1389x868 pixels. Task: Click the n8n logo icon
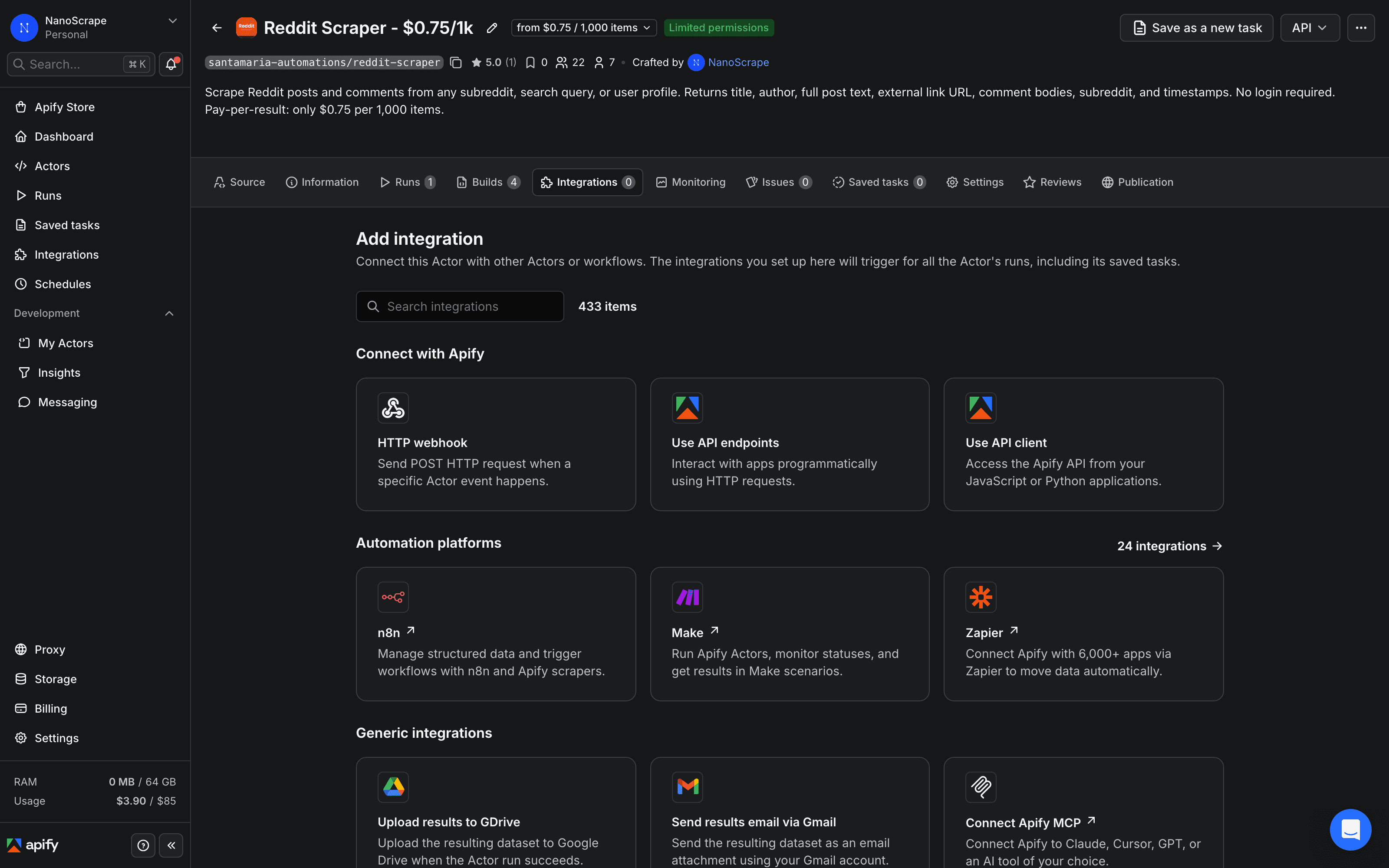click(393, 597)
